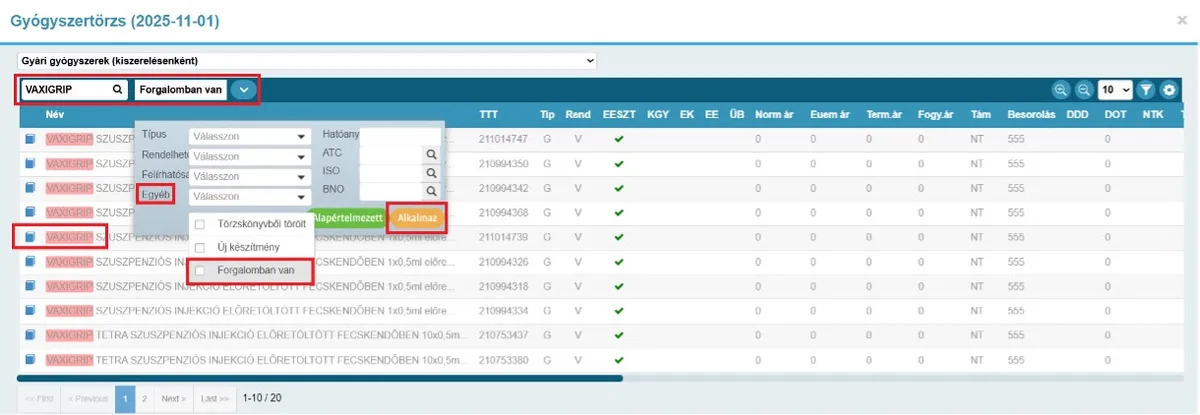Click the Alkalmaz button
The width and height of the screenshot is (1200, 415).
click(416, 217)
